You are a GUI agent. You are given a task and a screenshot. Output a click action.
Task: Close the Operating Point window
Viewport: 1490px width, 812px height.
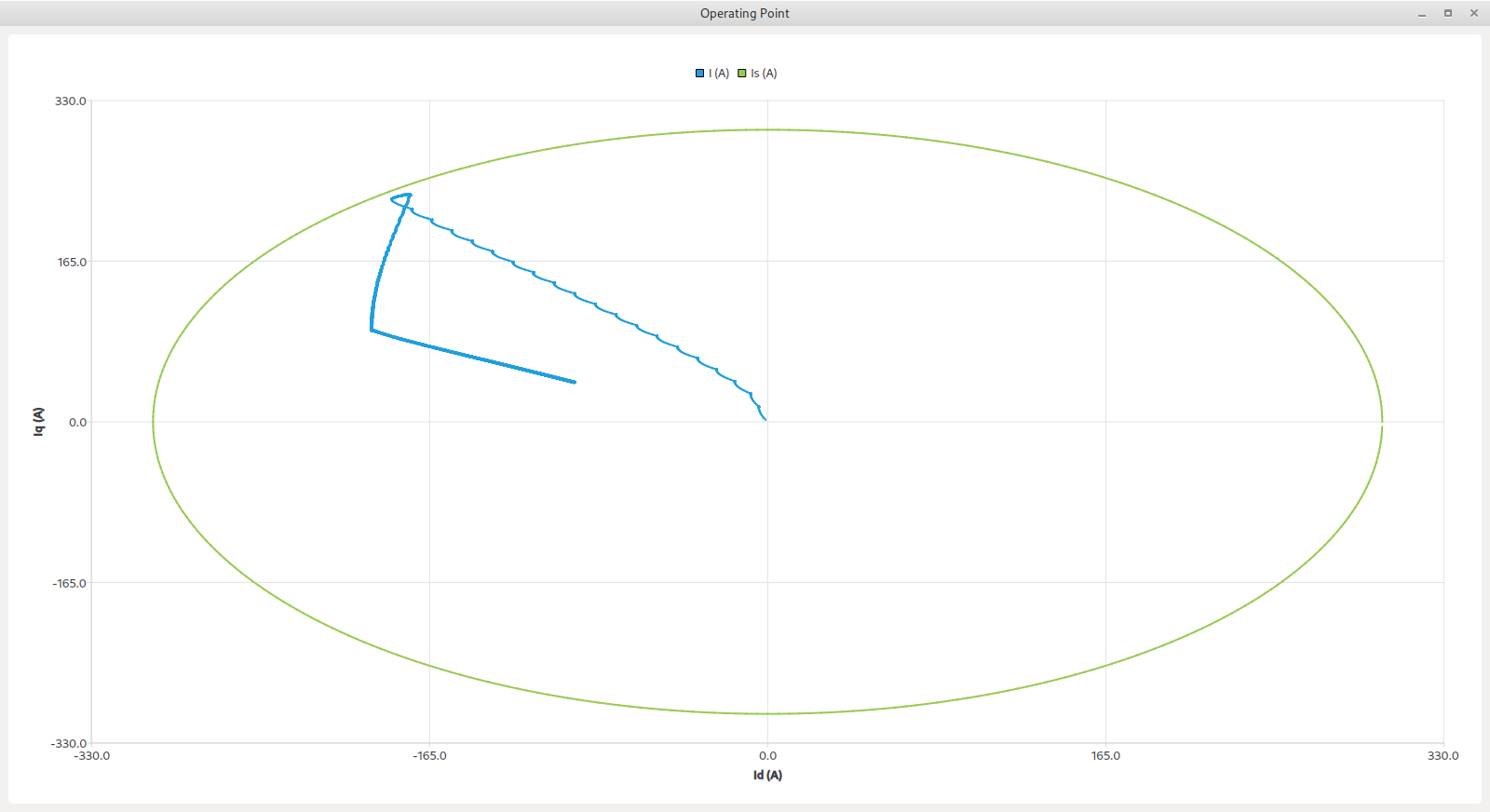1474,13
